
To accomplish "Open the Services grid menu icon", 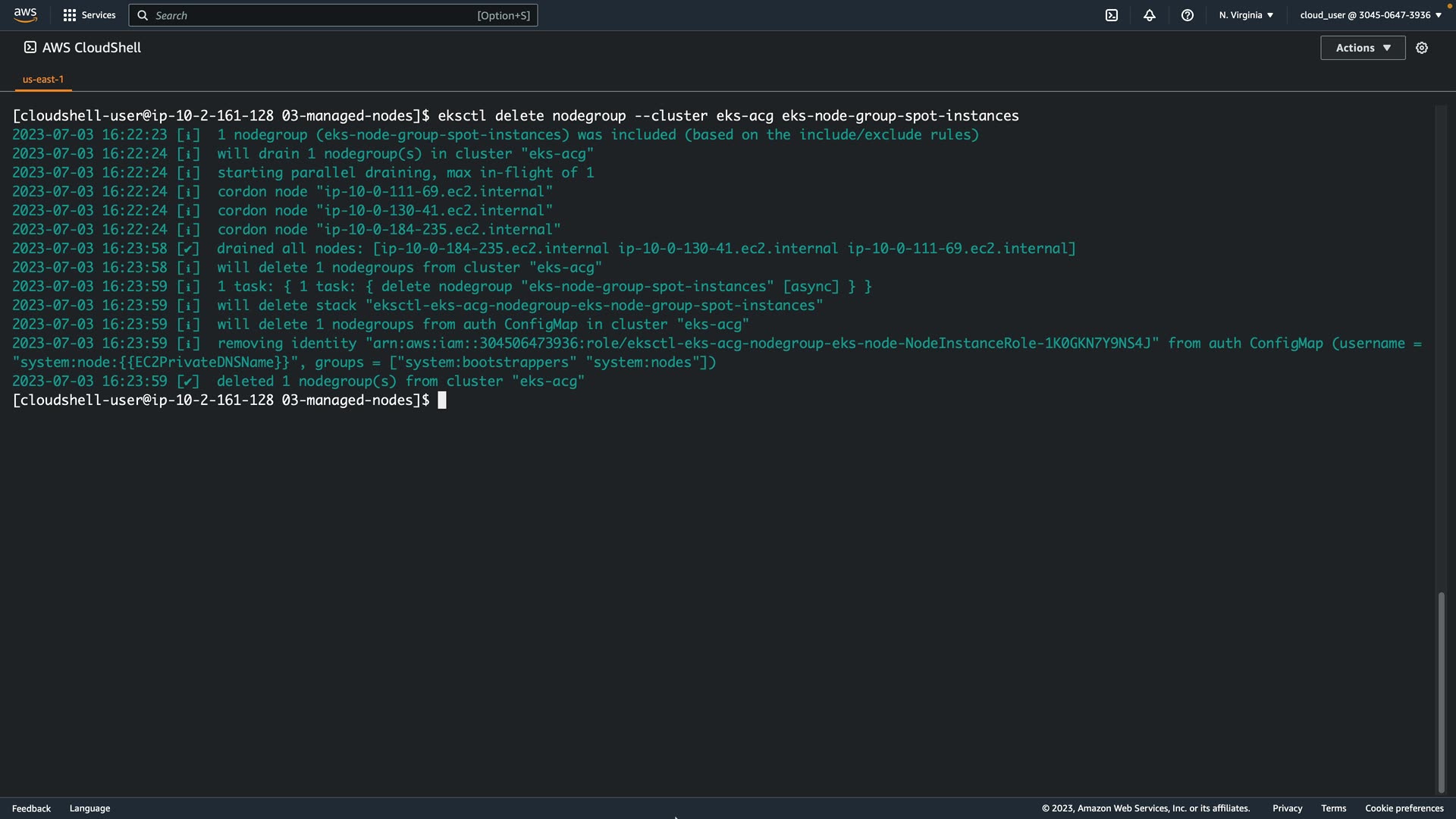I will tap(70, 15).
